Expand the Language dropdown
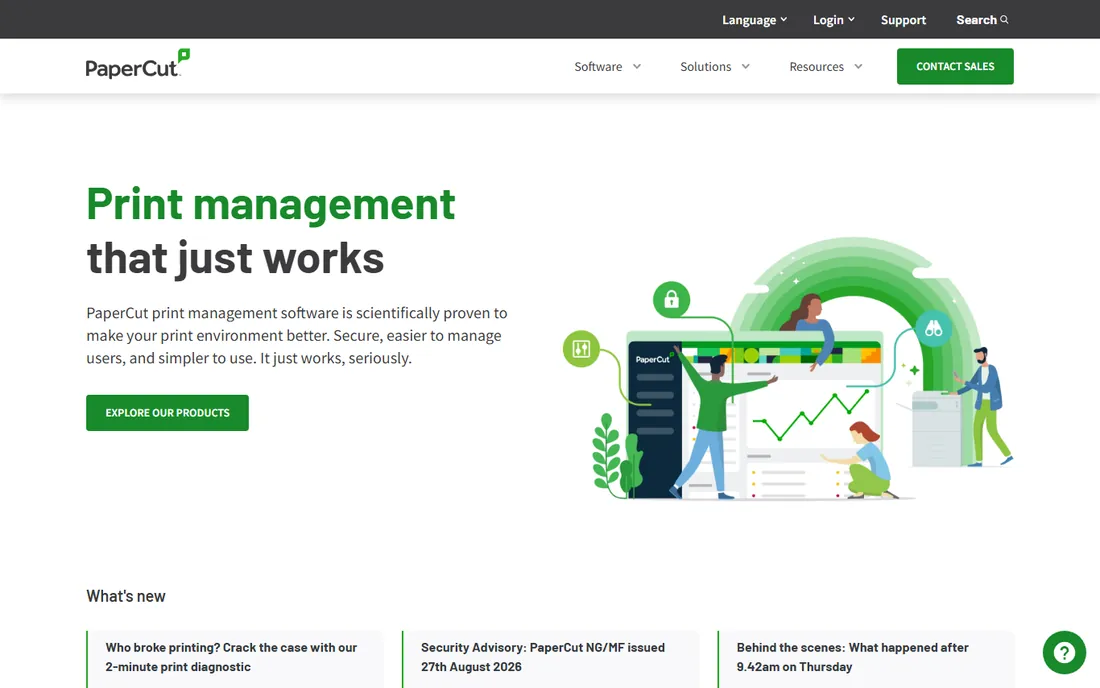 click(754, 20)
